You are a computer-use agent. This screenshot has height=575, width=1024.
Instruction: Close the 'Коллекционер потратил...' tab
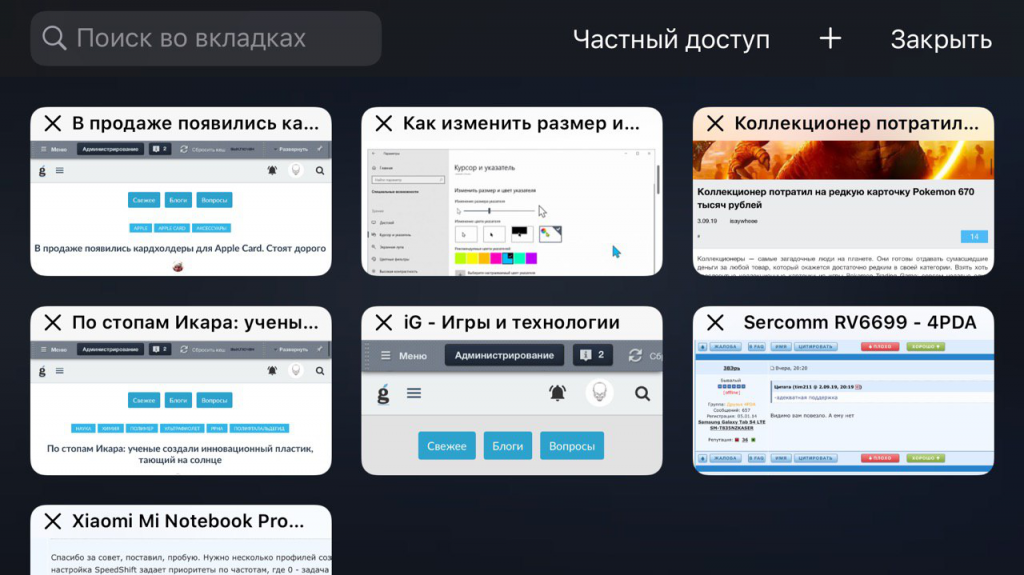(715, 123)
